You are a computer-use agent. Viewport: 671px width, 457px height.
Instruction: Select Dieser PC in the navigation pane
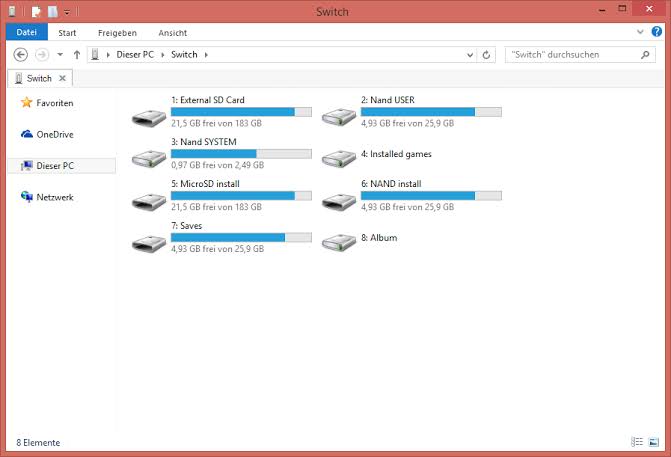click(55, 166)
